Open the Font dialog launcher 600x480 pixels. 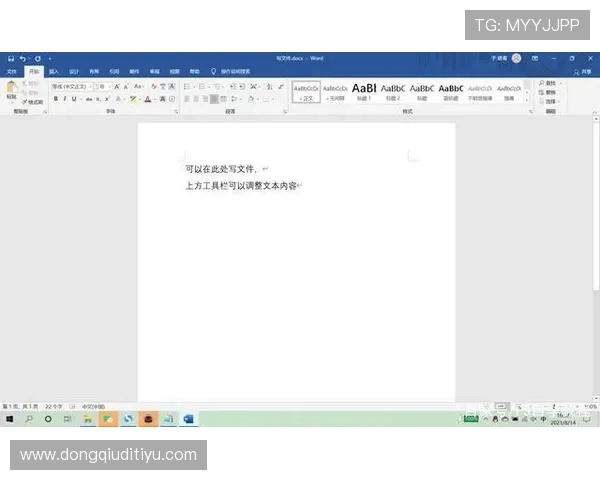pos(176,112)
